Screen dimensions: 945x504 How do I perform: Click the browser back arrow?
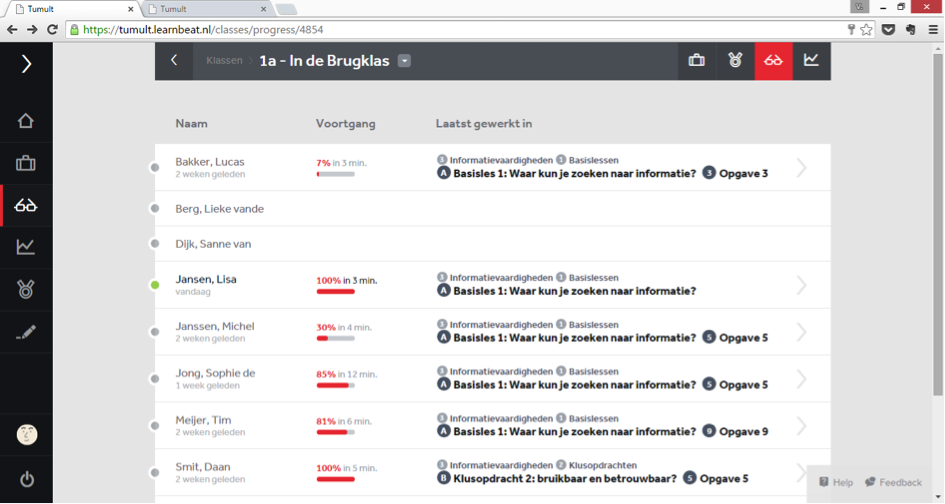click(x=12, y=30)
